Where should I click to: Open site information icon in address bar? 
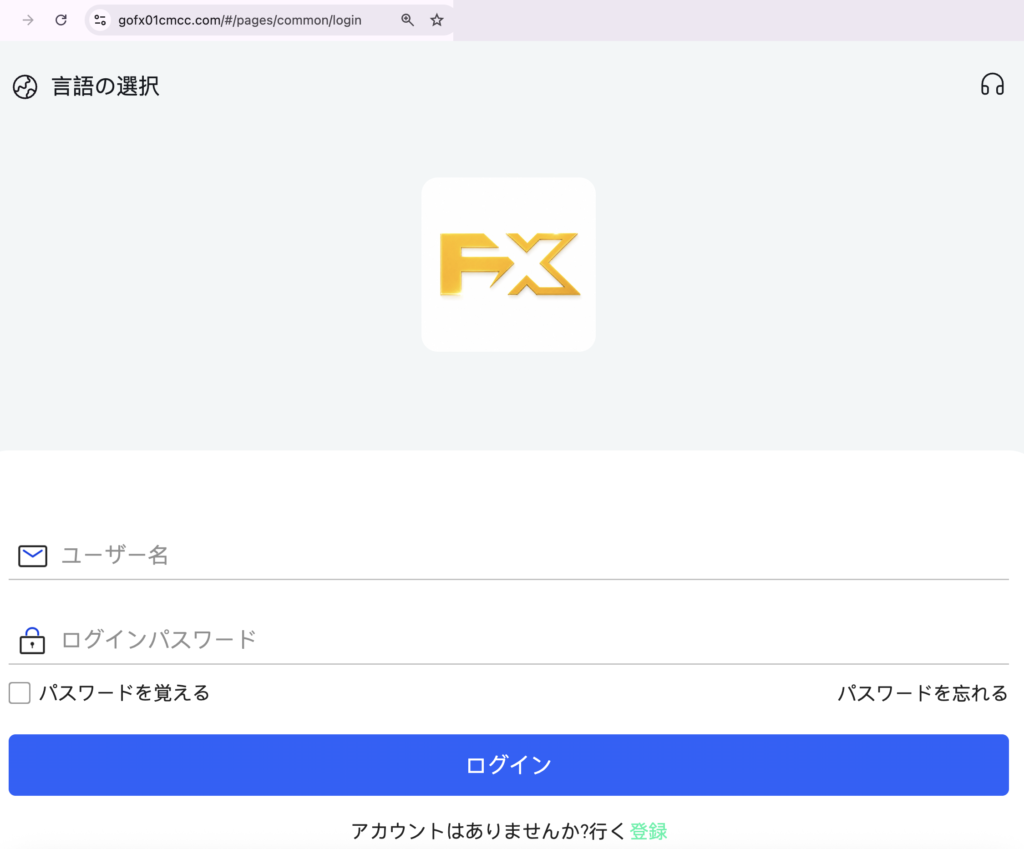tap(100, 20)
